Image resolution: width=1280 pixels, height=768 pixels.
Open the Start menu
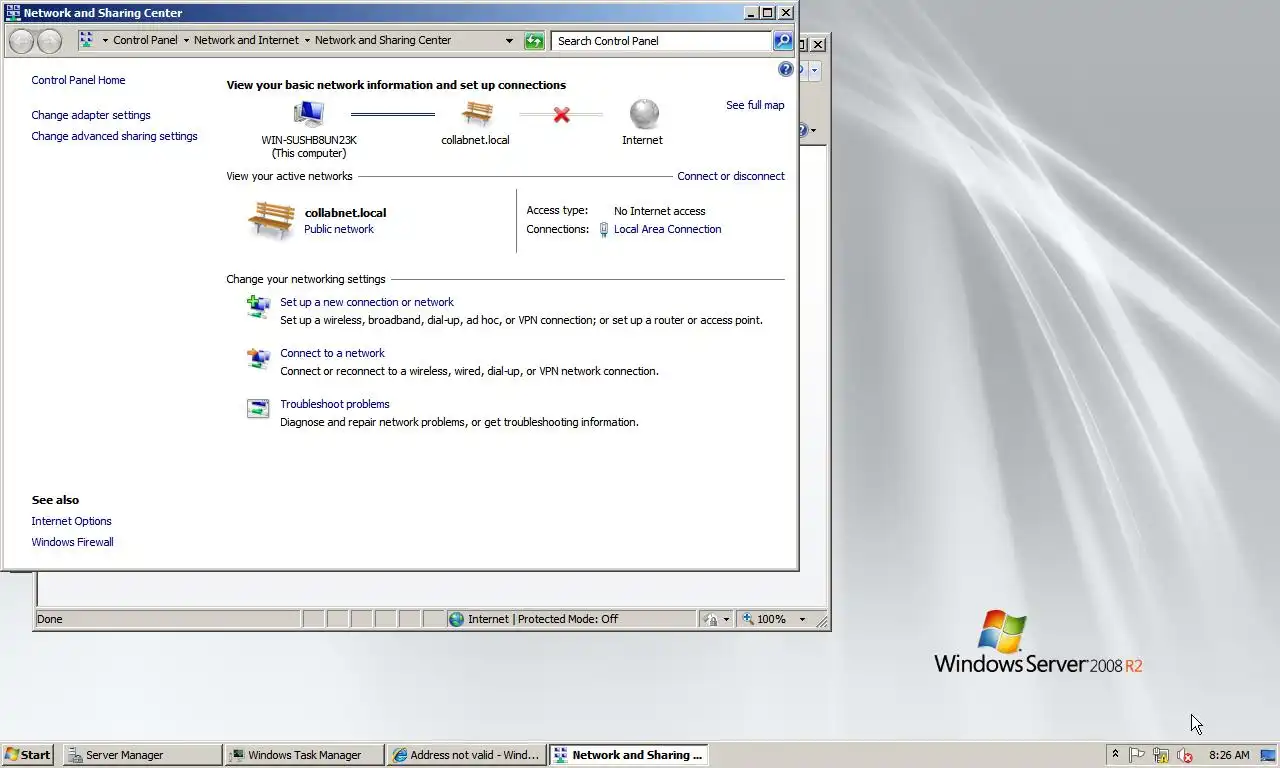[x=28, y=755]
